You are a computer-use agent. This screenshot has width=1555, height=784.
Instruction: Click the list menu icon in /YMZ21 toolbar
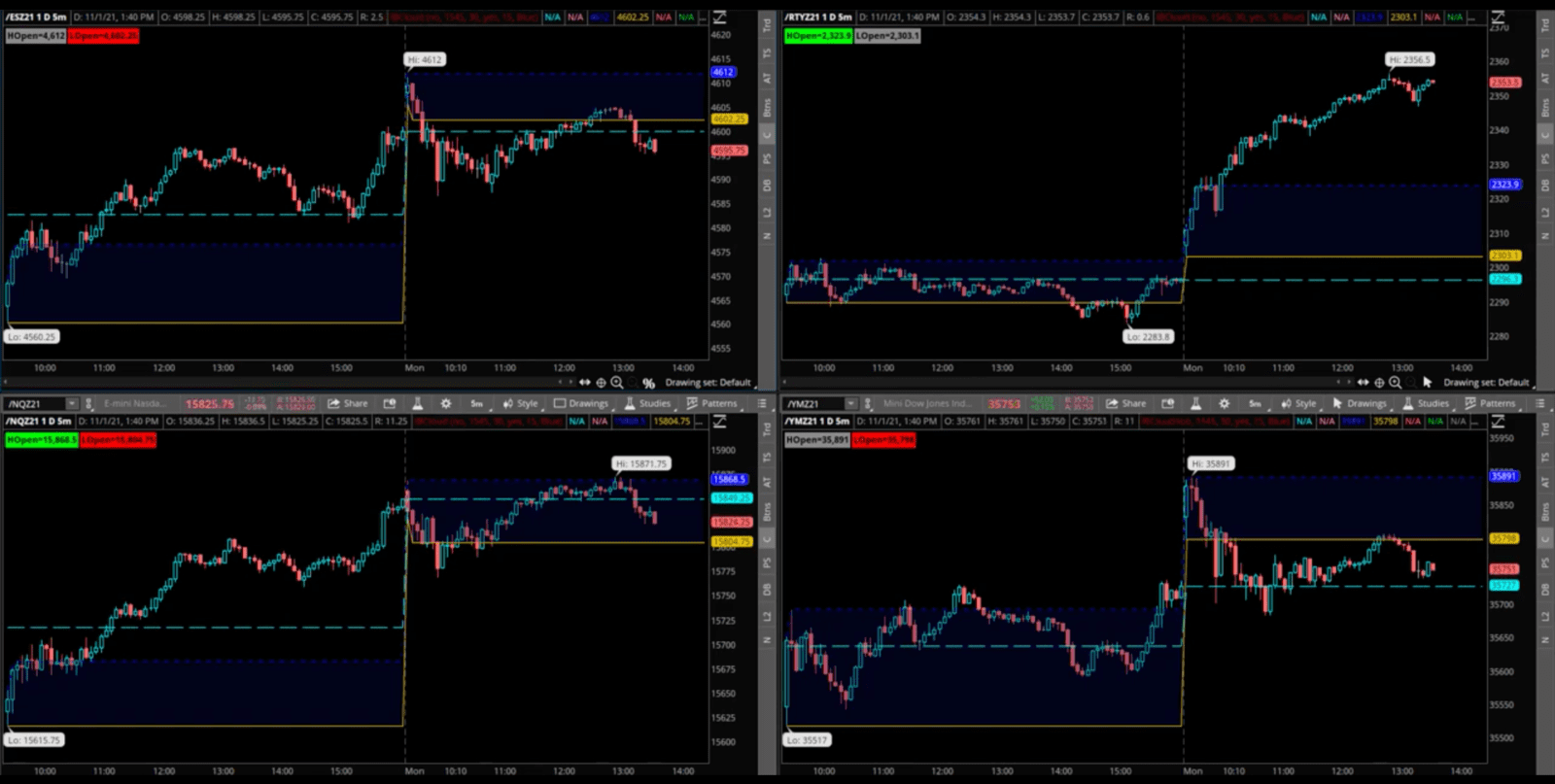[1540, 403]
